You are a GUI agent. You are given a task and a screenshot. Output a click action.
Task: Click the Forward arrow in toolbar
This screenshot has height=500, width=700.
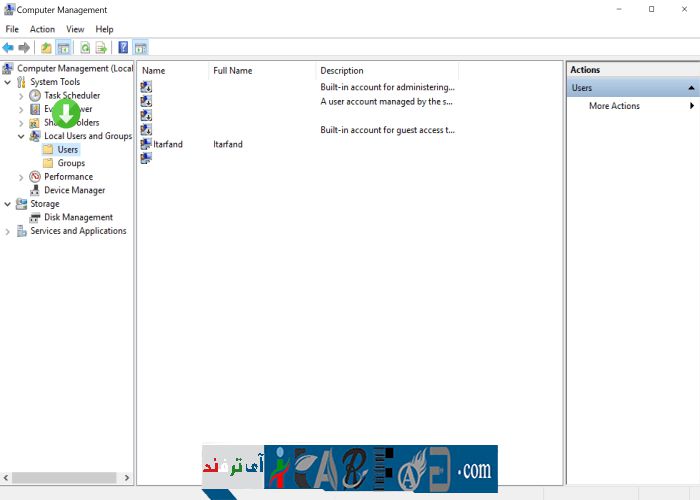(24, 47)
